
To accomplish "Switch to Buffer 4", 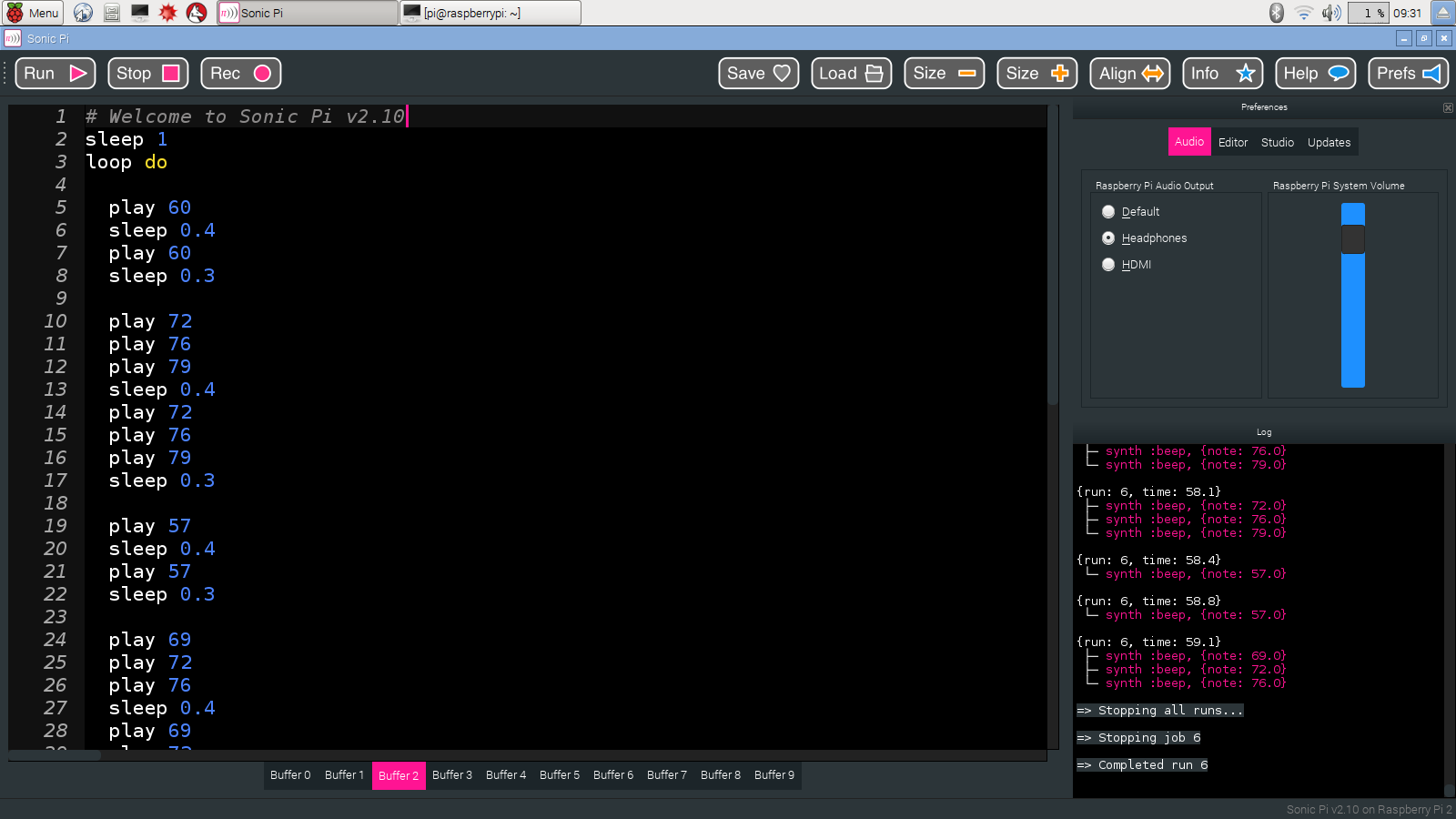I will point(506,775).
